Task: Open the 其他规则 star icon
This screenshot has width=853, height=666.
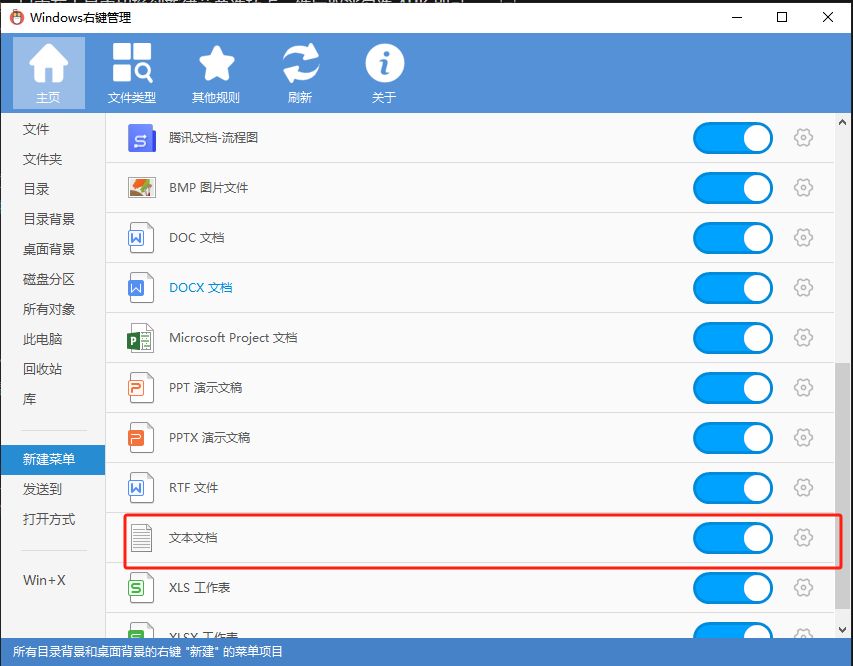Action: tap(216, 73)
